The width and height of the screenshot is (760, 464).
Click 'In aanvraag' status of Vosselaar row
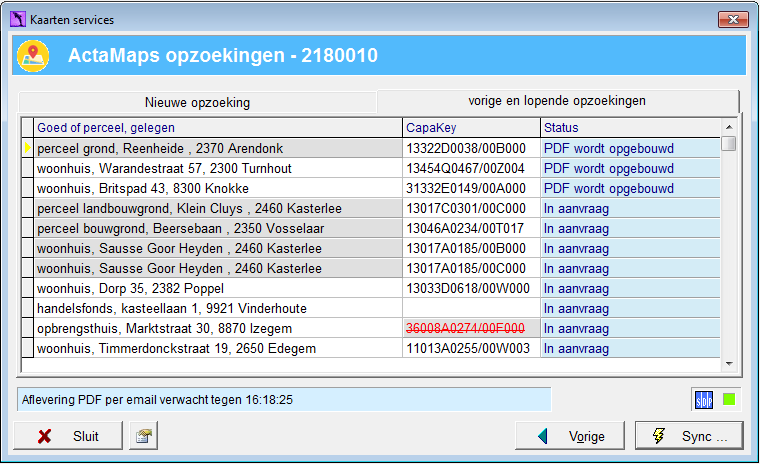[x=631, y=228]
